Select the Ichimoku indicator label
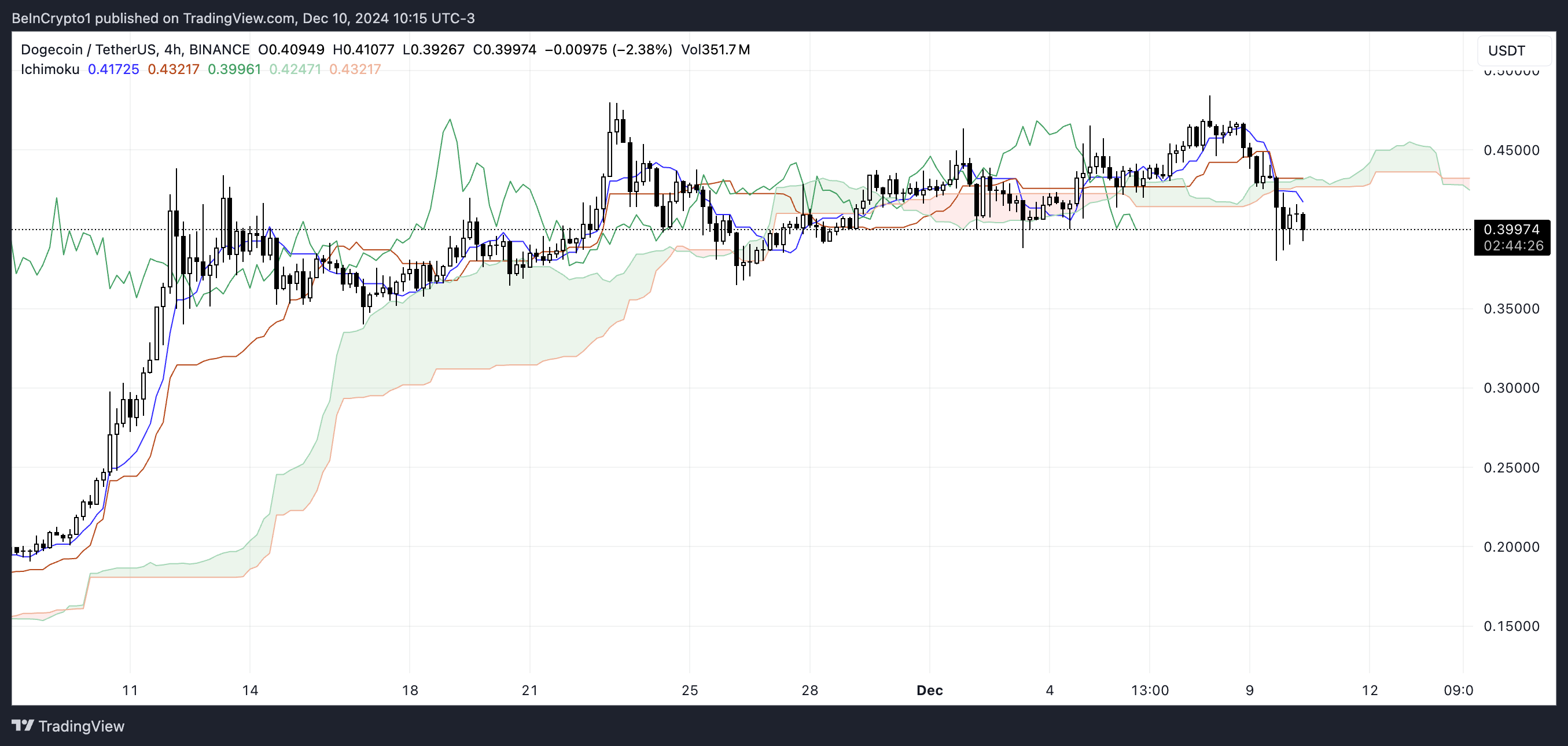Viewport: 1568px width, 746px height. click(x=50, y=69)
